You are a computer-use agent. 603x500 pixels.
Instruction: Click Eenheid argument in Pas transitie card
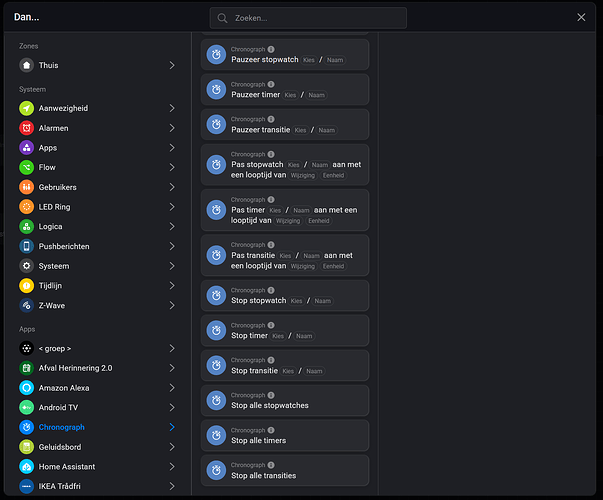pos(333,266)
